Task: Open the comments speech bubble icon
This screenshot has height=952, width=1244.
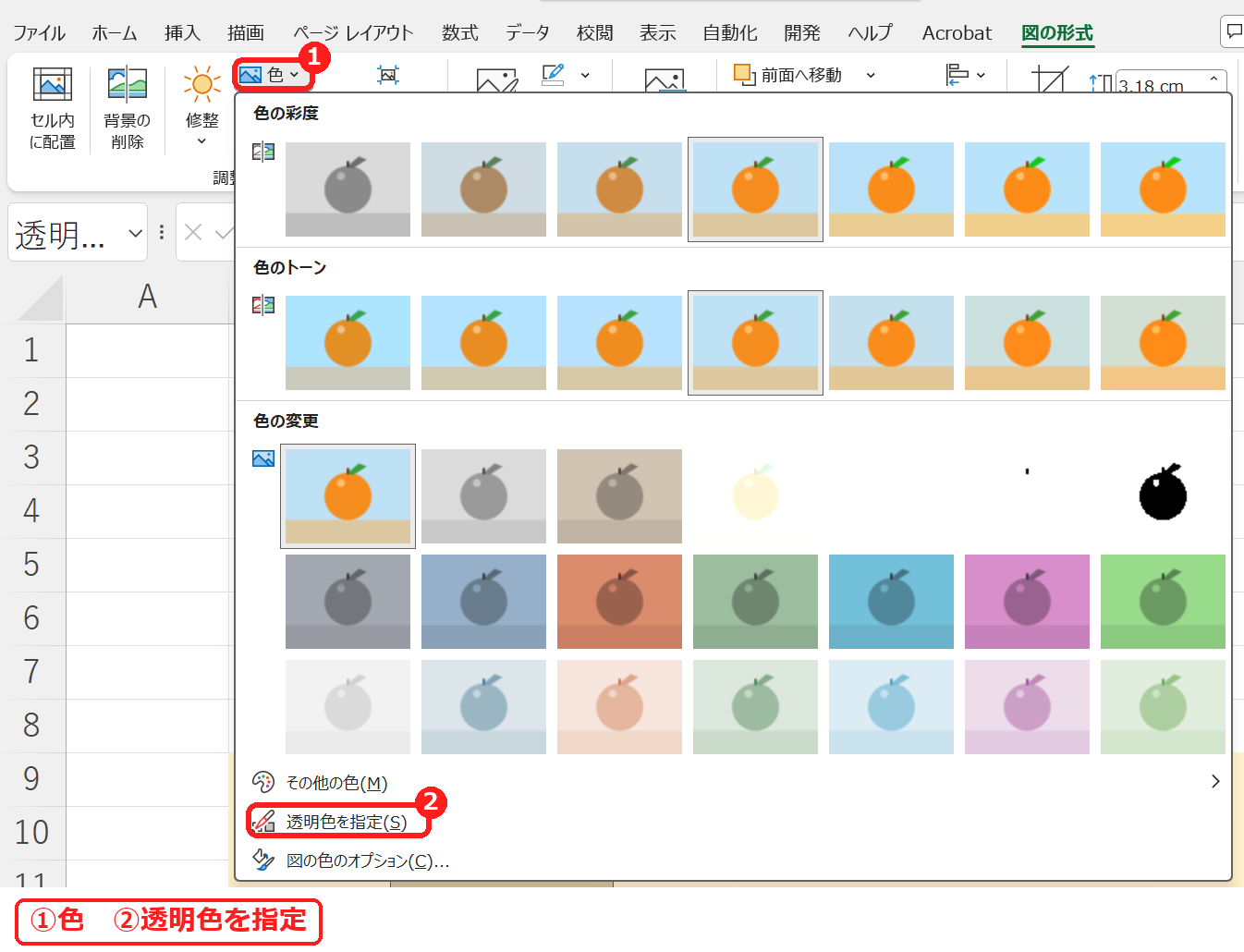Action: [x=1233, y=31]
